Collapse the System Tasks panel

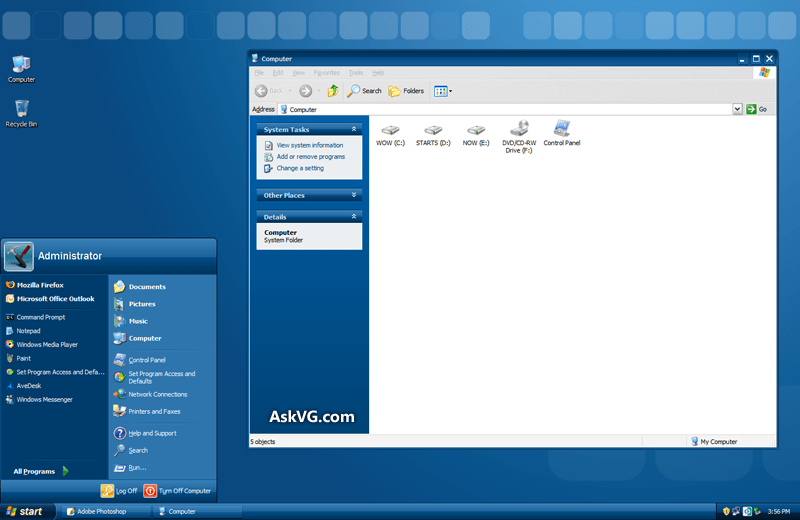[x=354, y=129]
